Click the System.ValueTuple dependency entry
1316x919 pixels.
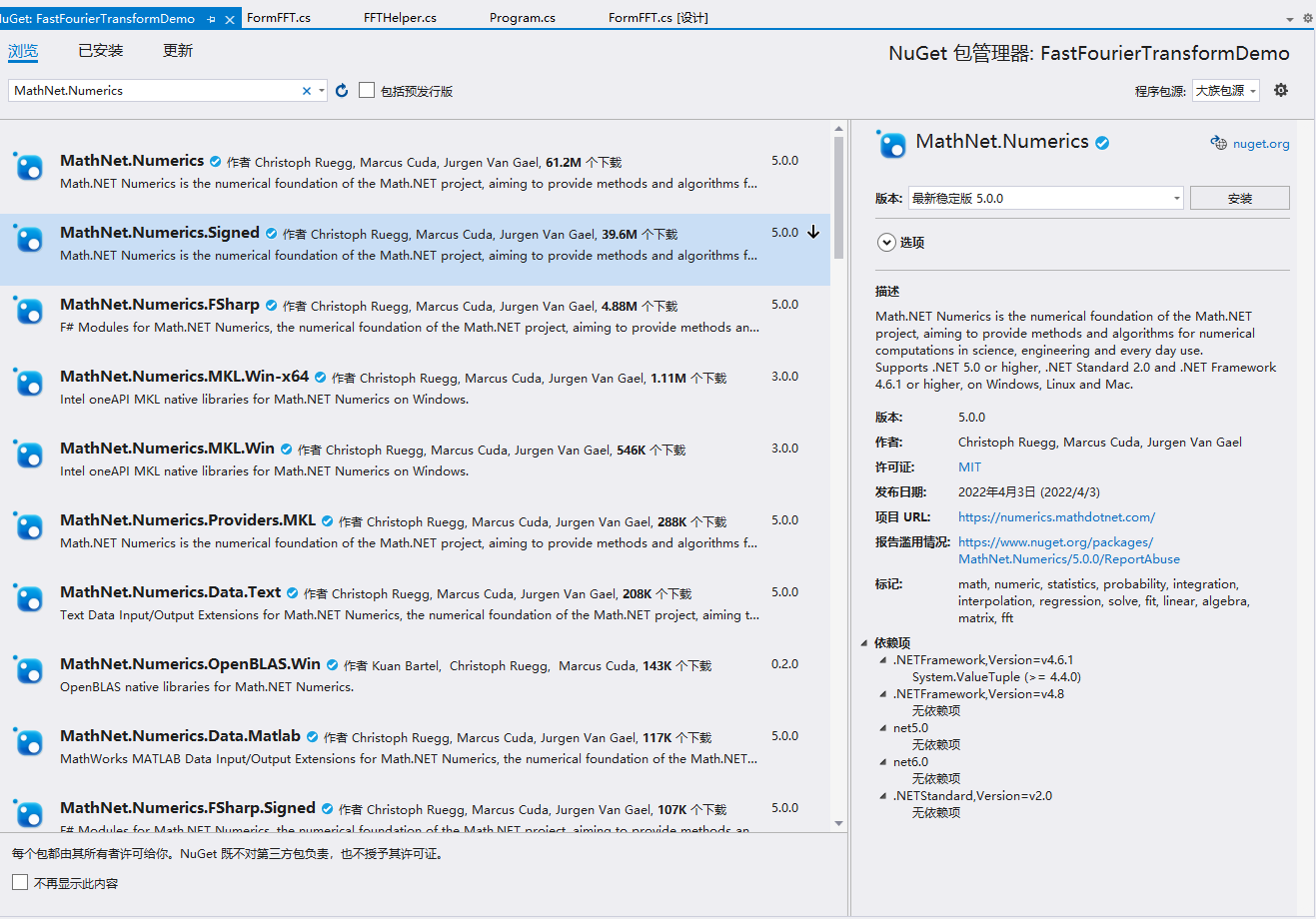[x=996, y=677]
